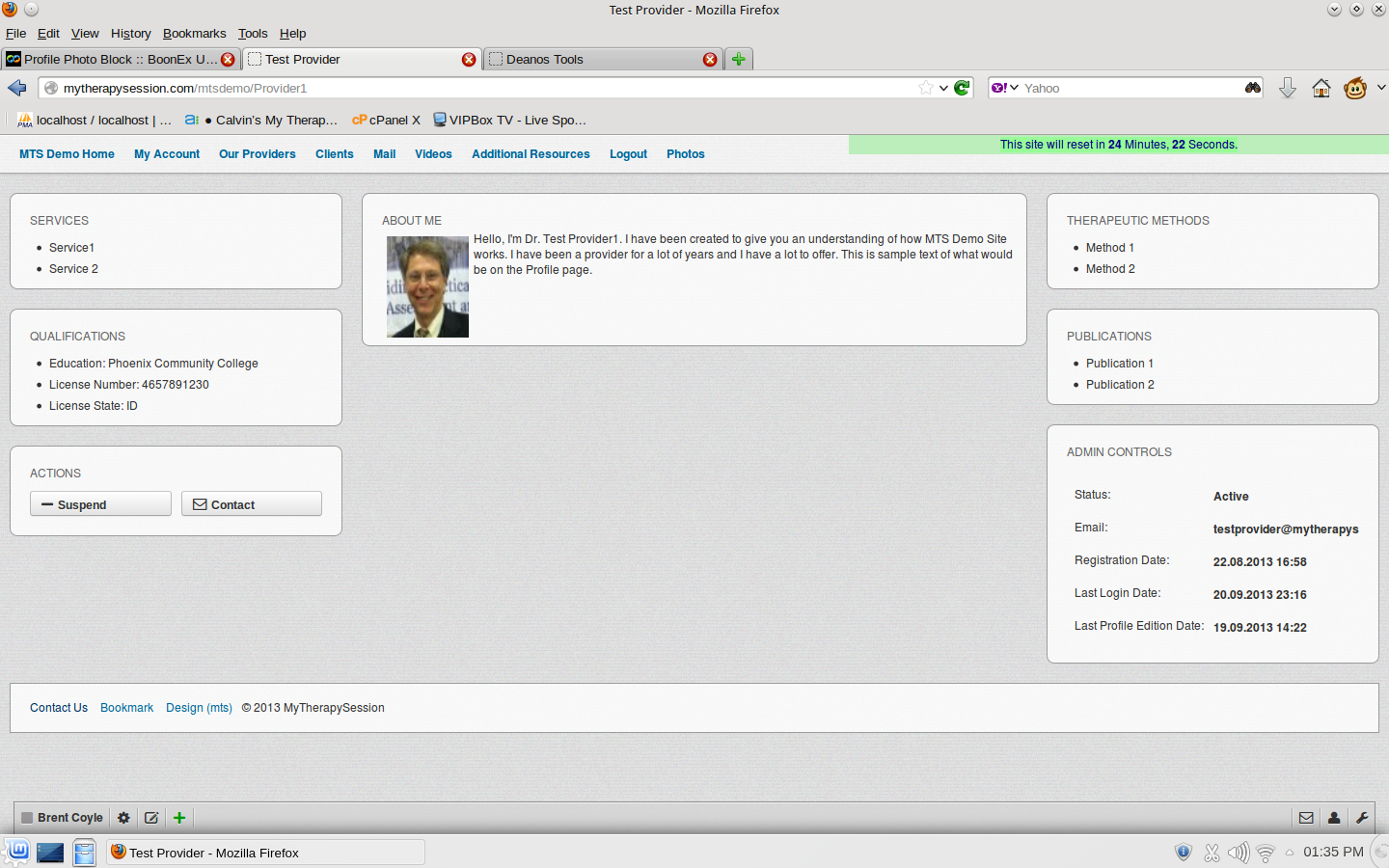Screen dimensions: 1389x868
Task: Click the wrench icon in member toolbar
Action: [1362, 818]
